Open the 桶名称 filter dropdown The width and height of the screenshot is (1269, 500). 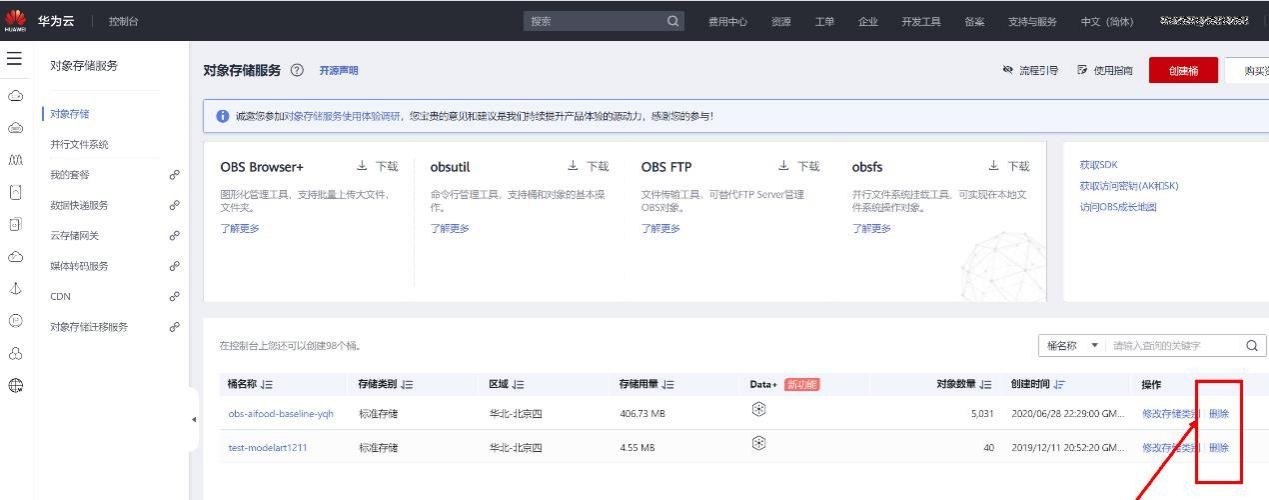coord(1072,346)
